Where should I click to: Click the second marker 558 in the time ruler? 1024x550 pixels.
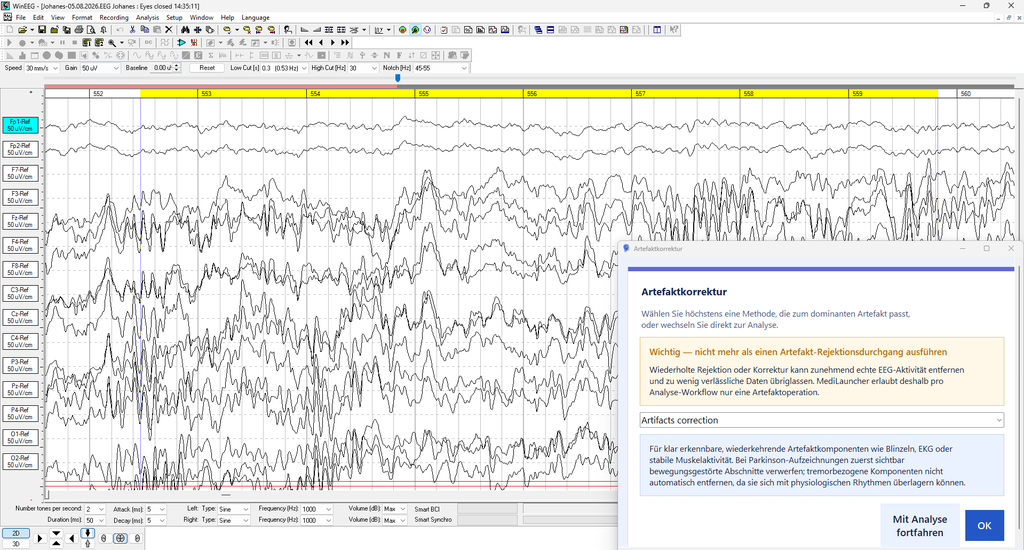point(748,93)
